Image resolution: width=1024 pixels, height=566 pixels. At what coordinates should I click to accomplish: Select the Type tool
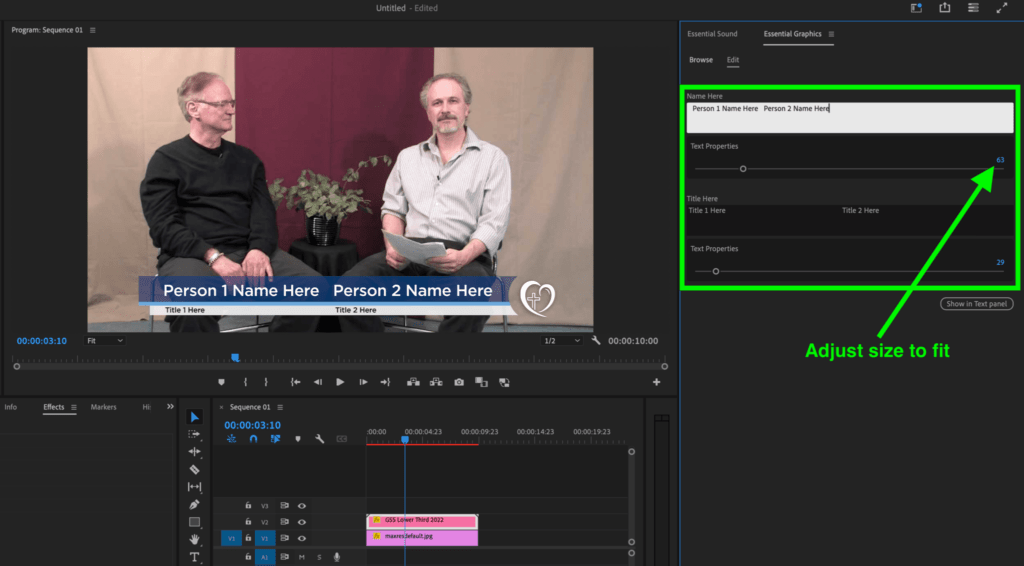point(194,557)
